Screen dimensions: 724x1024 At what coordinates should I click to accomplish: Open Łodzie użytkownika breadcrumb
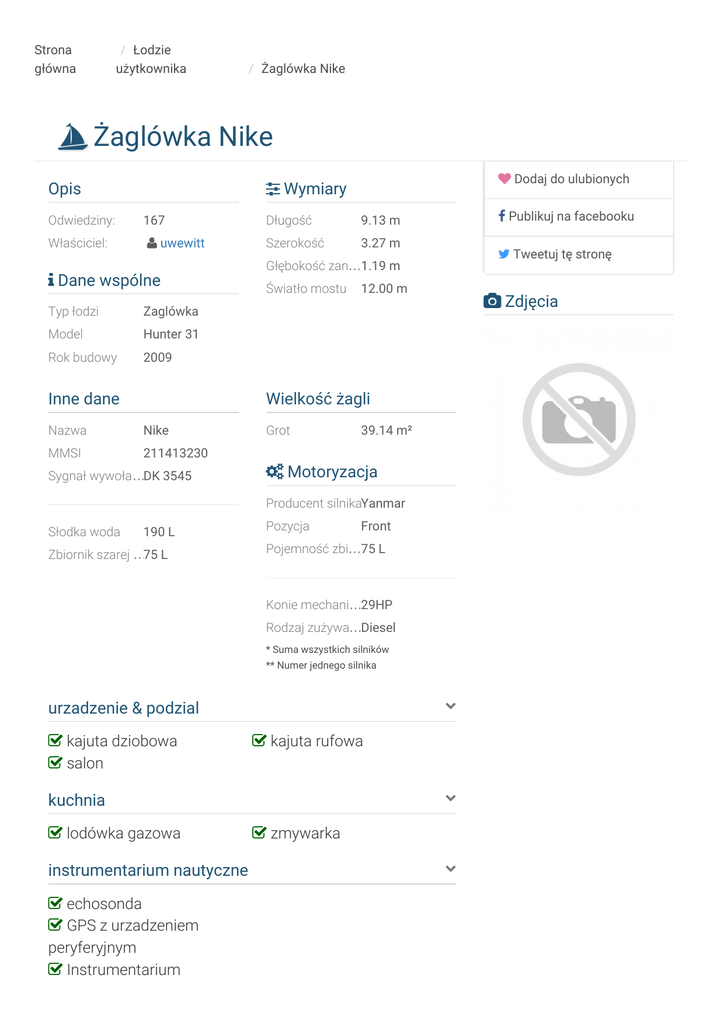[151, 59]
